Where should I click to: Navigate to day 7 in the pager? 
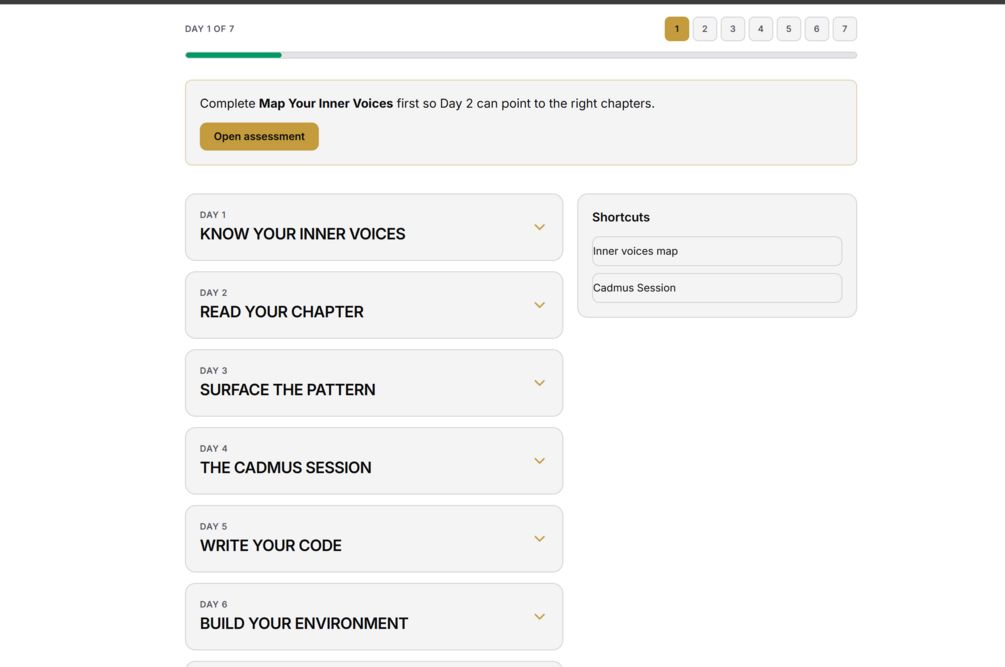point(845,29)
